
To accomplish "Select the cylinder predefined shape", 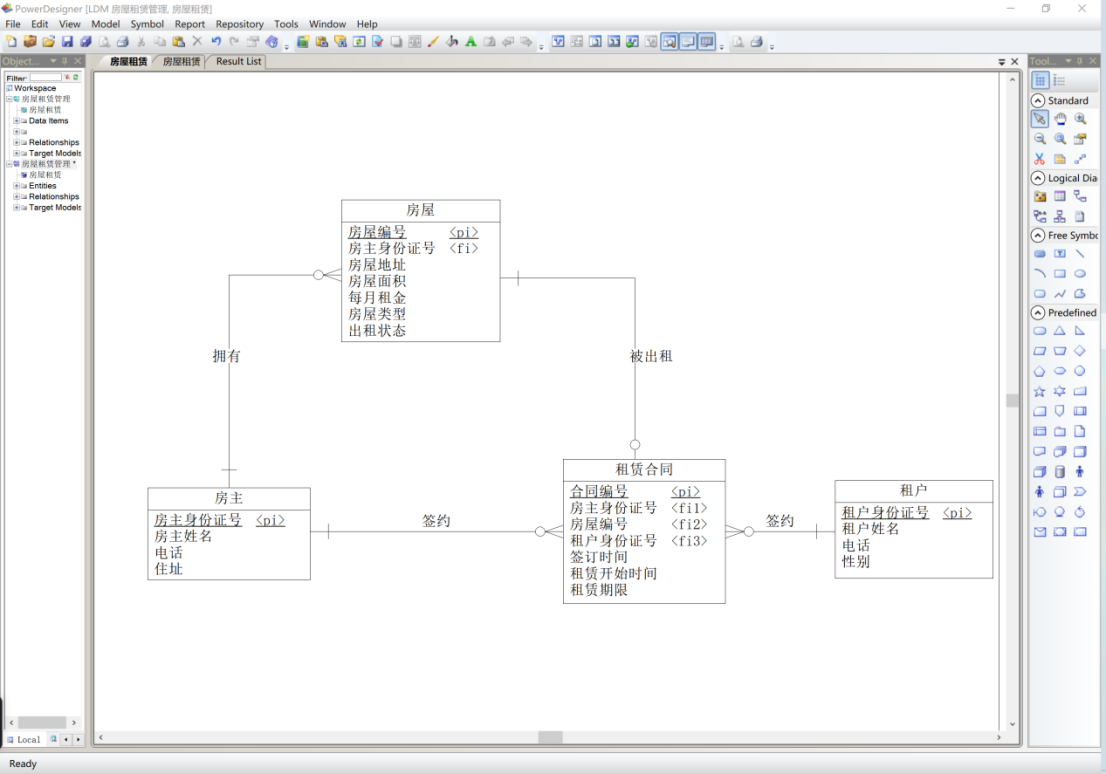I will click(x=1060, y=472).
